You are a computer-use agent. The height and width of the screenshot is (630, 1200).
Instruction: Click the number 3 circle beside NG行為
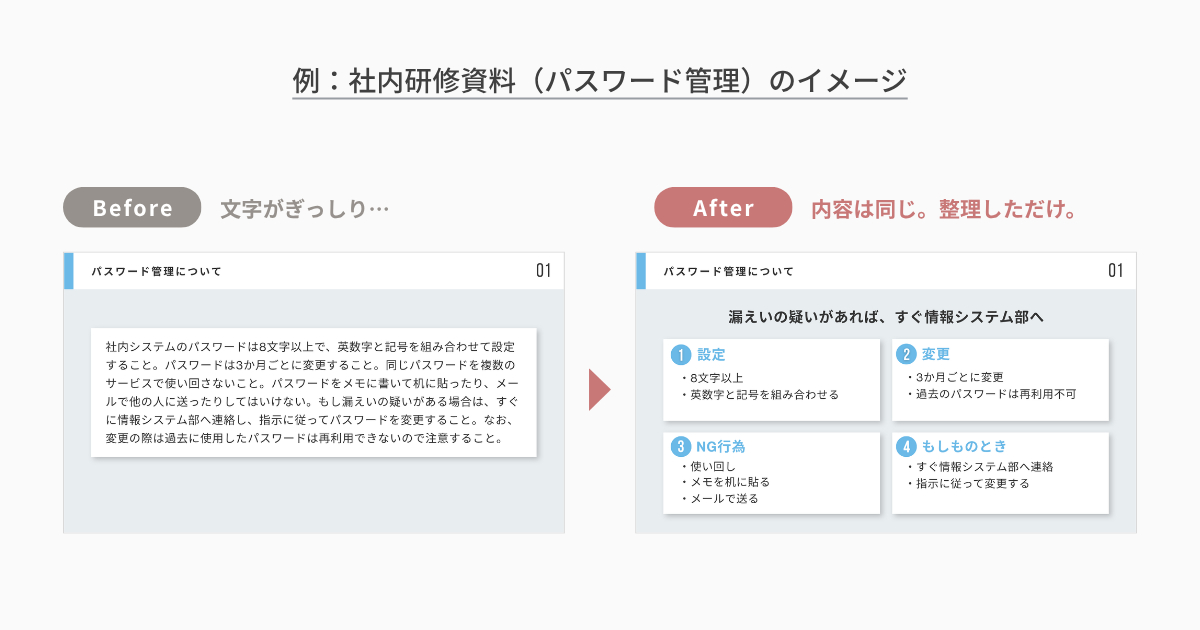(681, 446)
